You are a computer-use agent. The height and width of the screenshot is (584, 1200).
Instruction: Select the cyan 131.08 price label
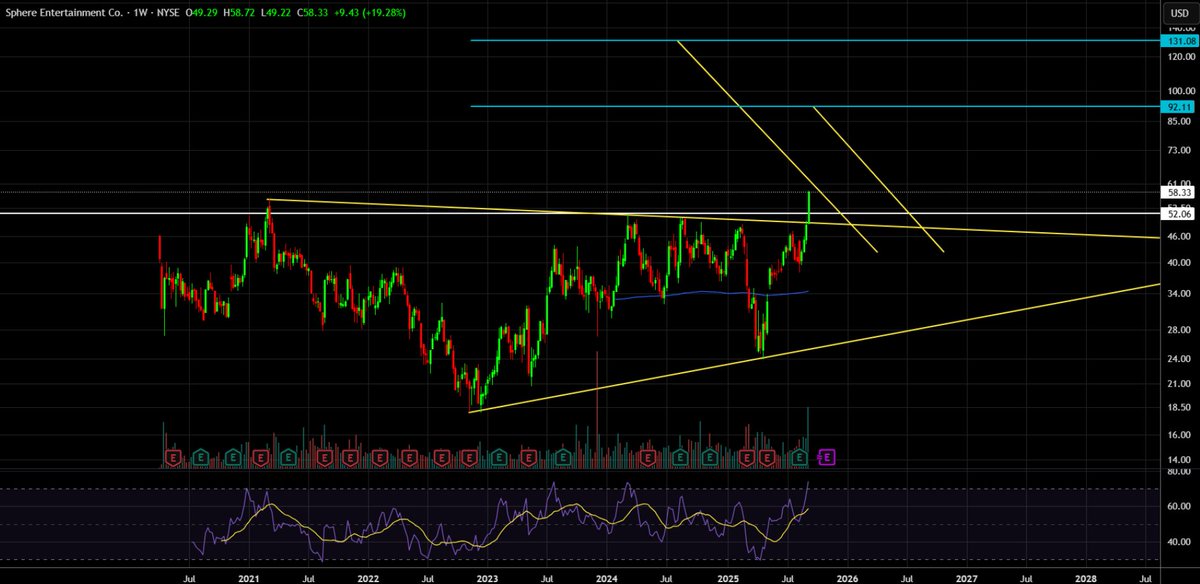pyautogui.click(x=1179, y=41)
